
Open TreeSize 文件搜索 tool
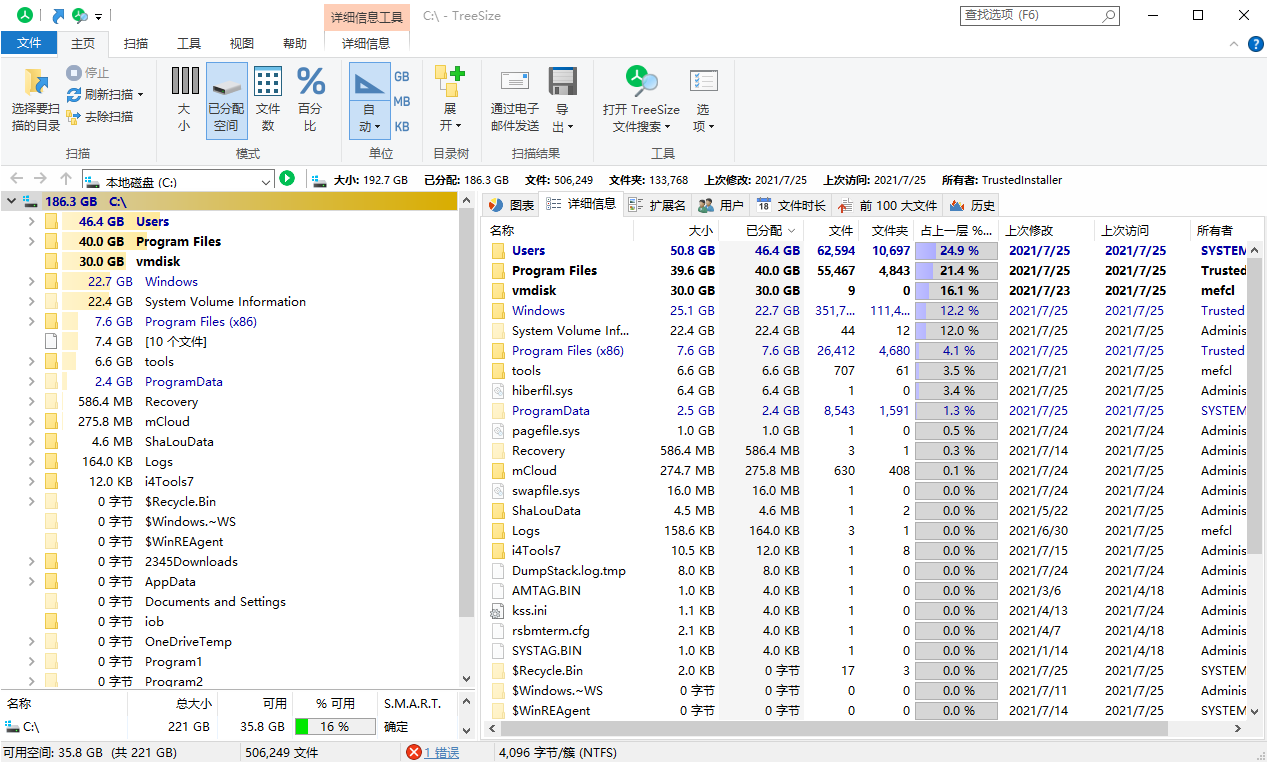[641, 99]
